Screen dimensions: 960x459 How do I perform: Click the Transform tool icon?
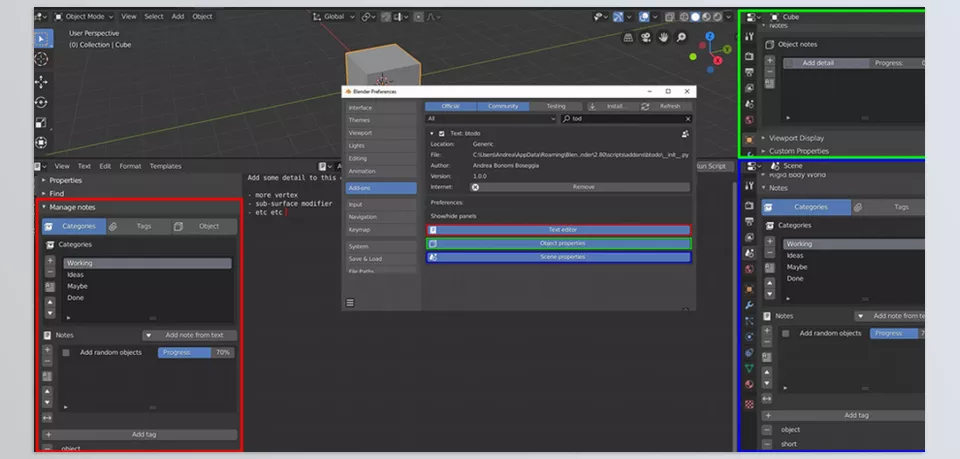(x=42, y=144)
